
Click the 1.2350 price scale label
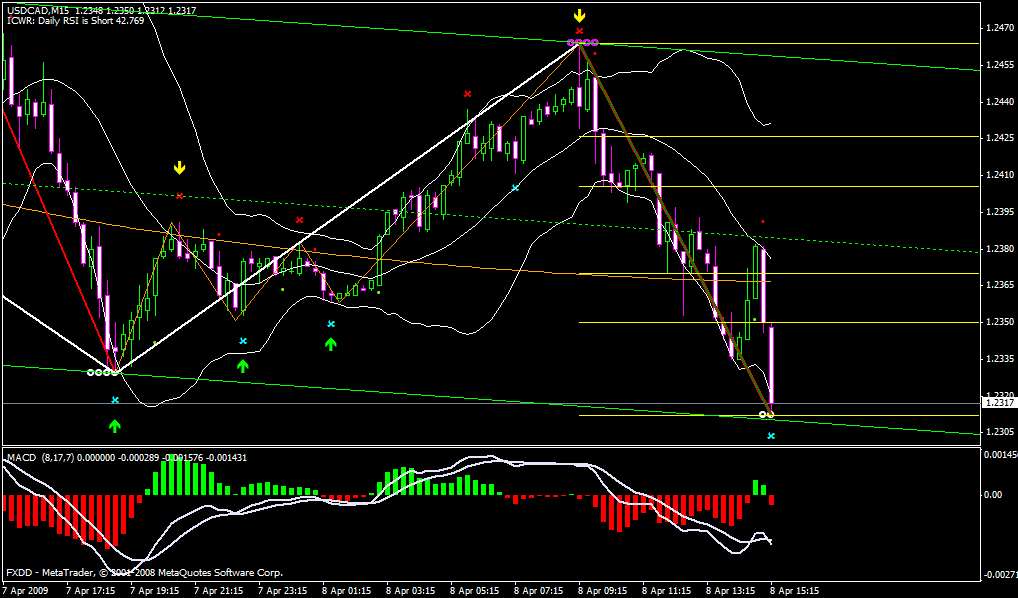point(999,322)
